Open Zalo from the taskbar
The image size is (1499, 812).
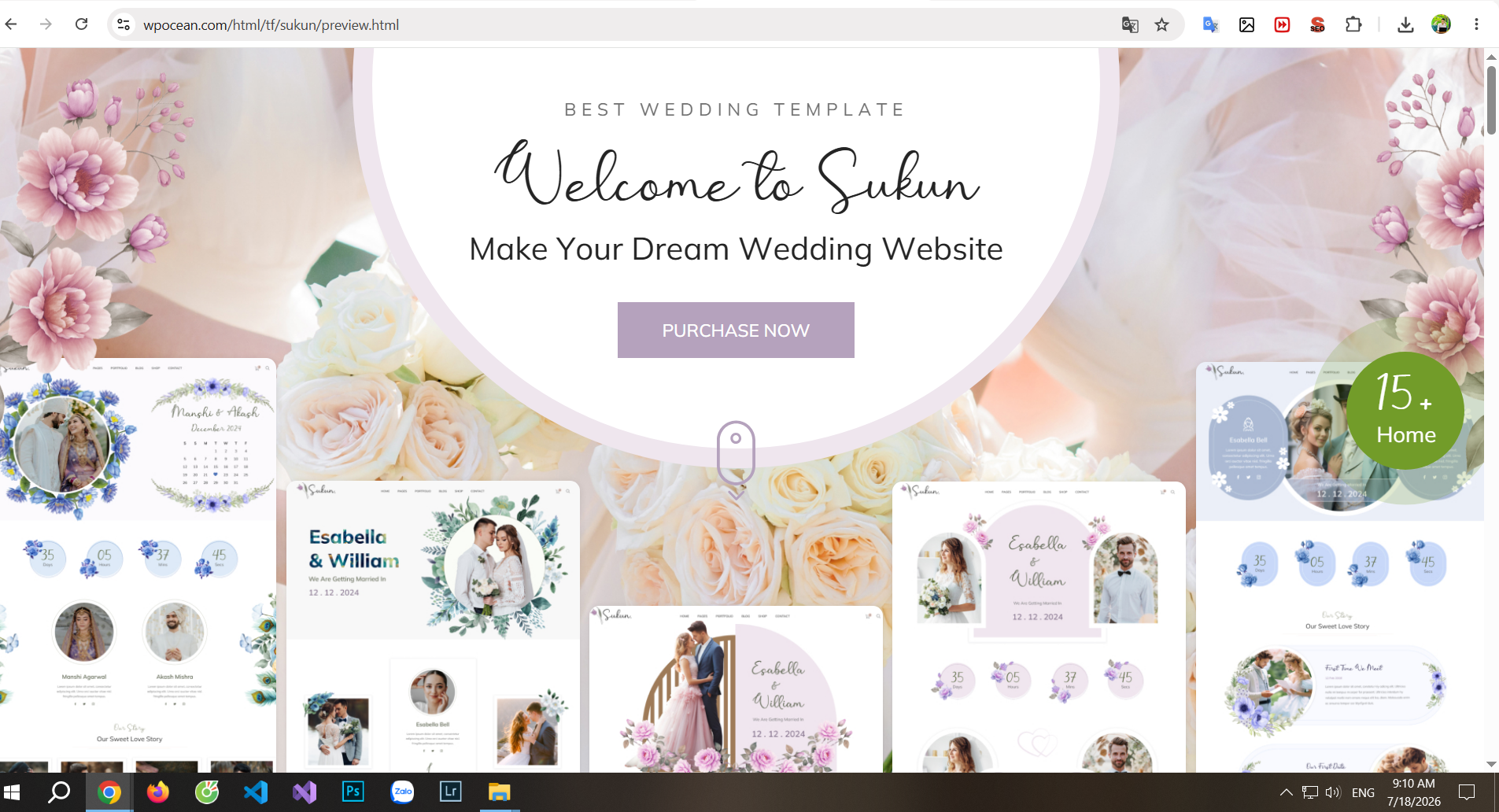402,792
